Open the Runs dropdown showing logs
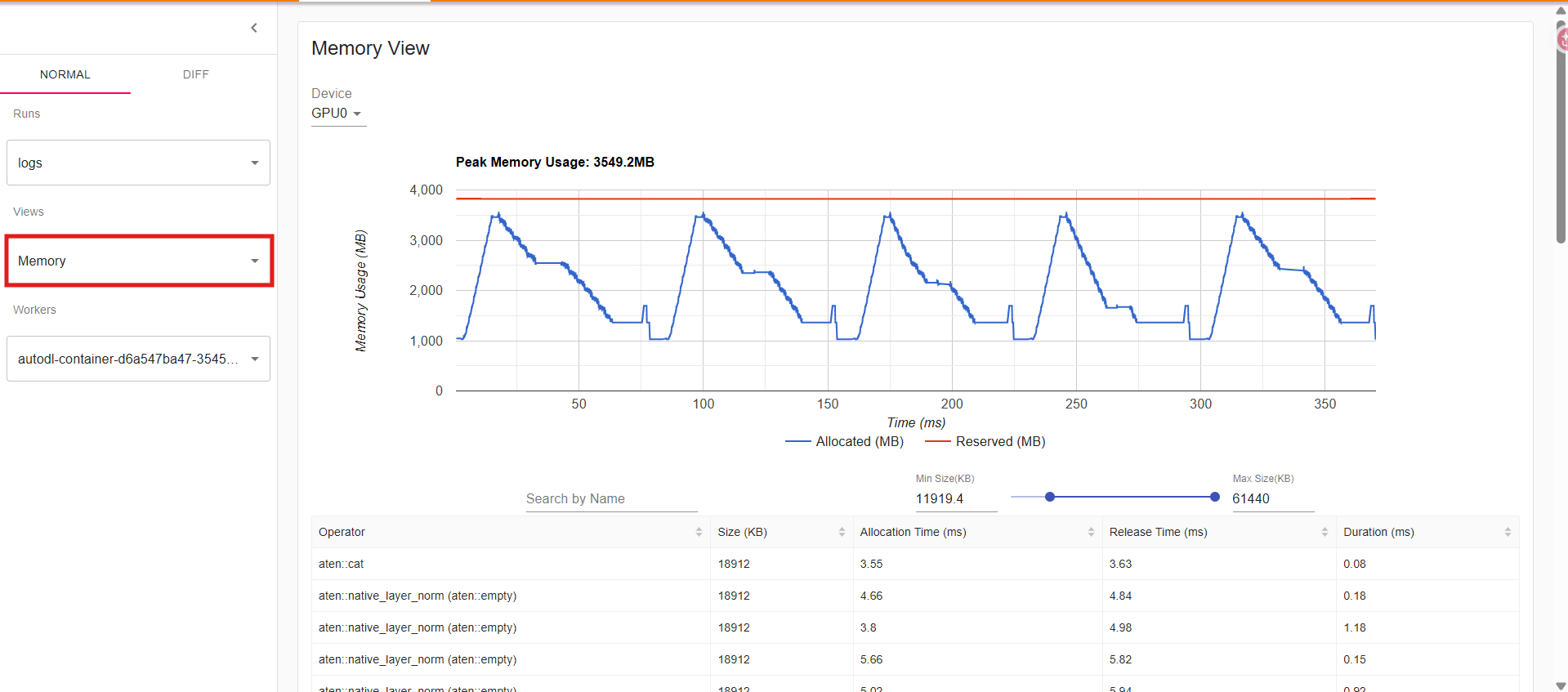Image resolution: width=1568 pixels, height=692 pixels. [x=138, y=163]
